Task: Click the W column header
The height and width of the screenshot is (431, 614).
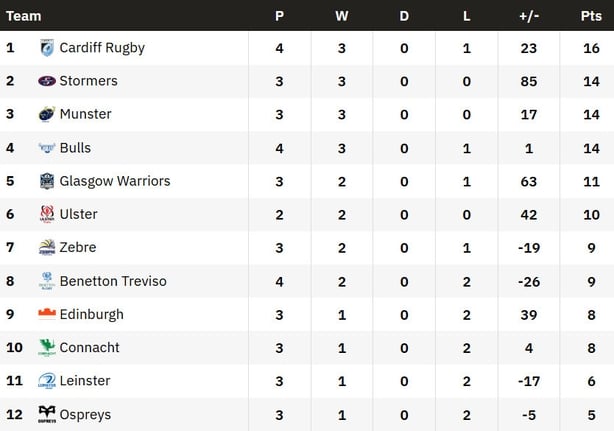Action: coord(342,16)
